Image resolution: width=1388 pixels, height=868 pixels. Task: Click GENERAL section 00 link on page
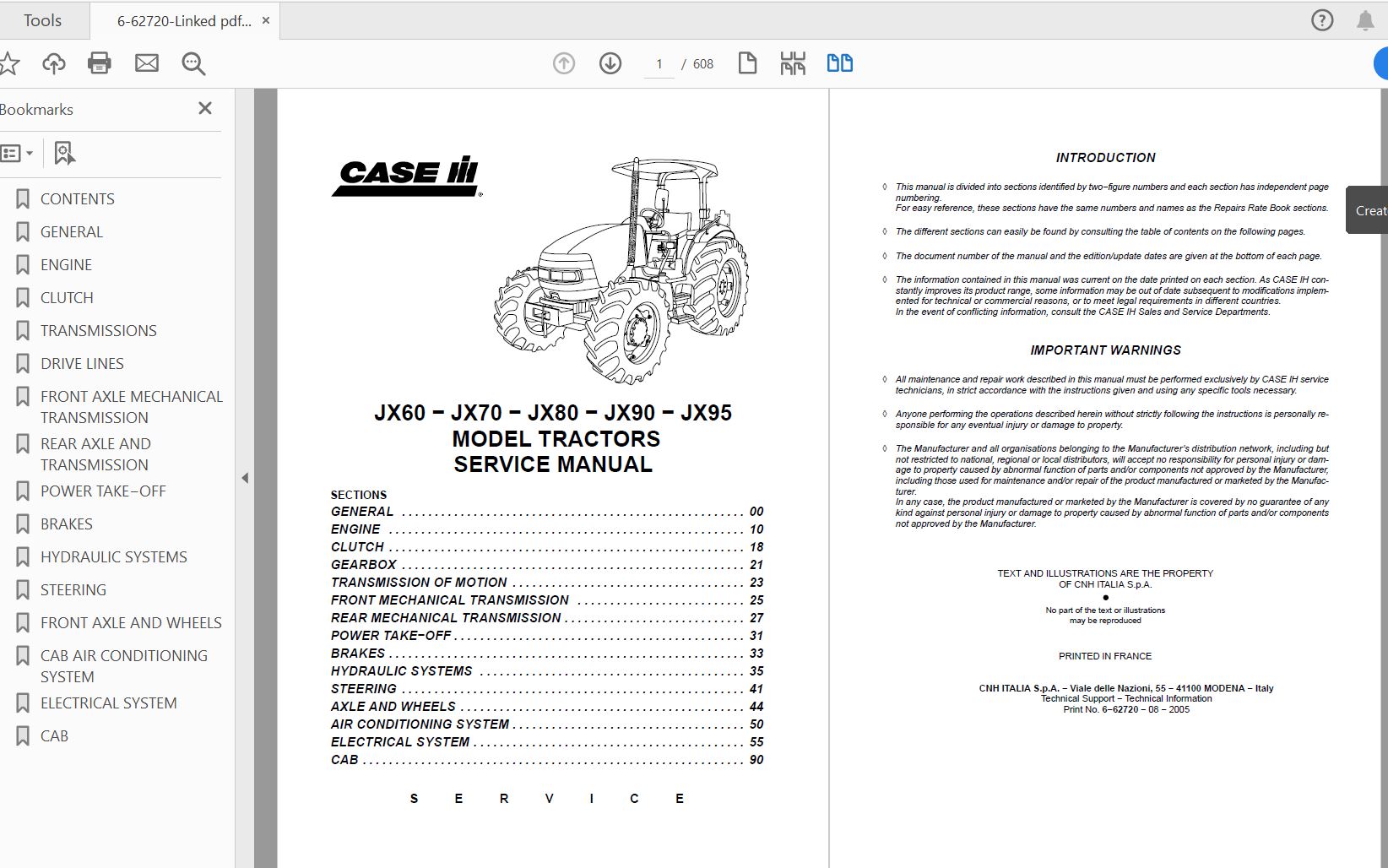coord(547,512)
